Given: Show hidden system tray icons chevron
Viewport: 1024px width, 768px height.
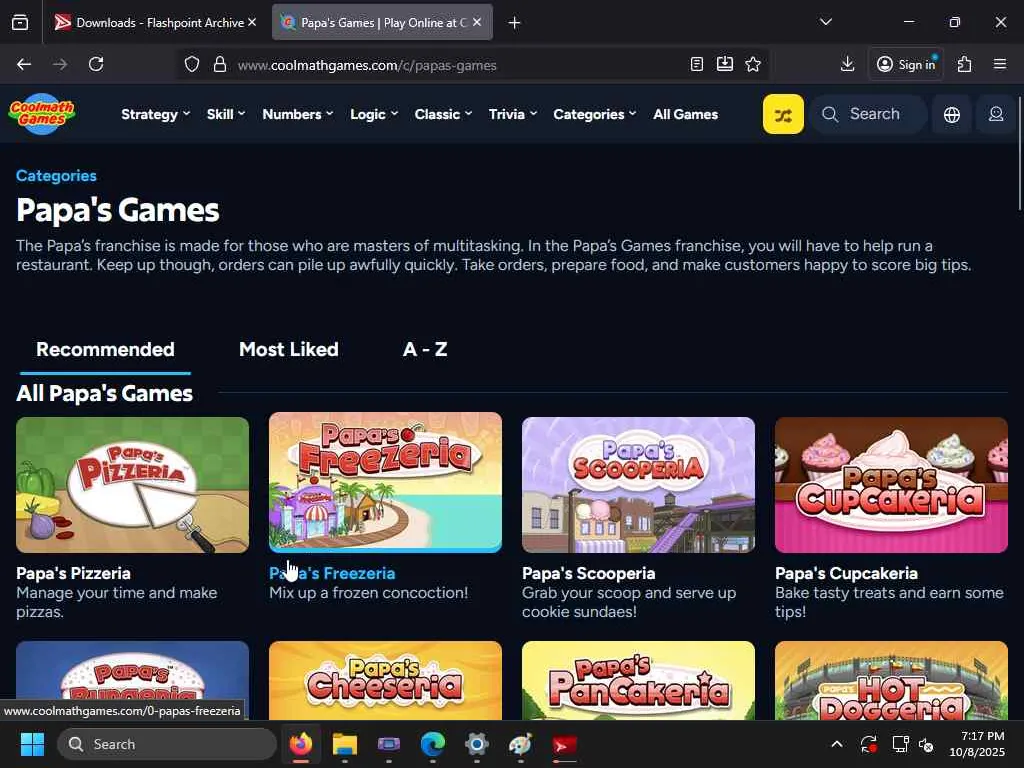Looking at the screenshot, I should point(837,744).
